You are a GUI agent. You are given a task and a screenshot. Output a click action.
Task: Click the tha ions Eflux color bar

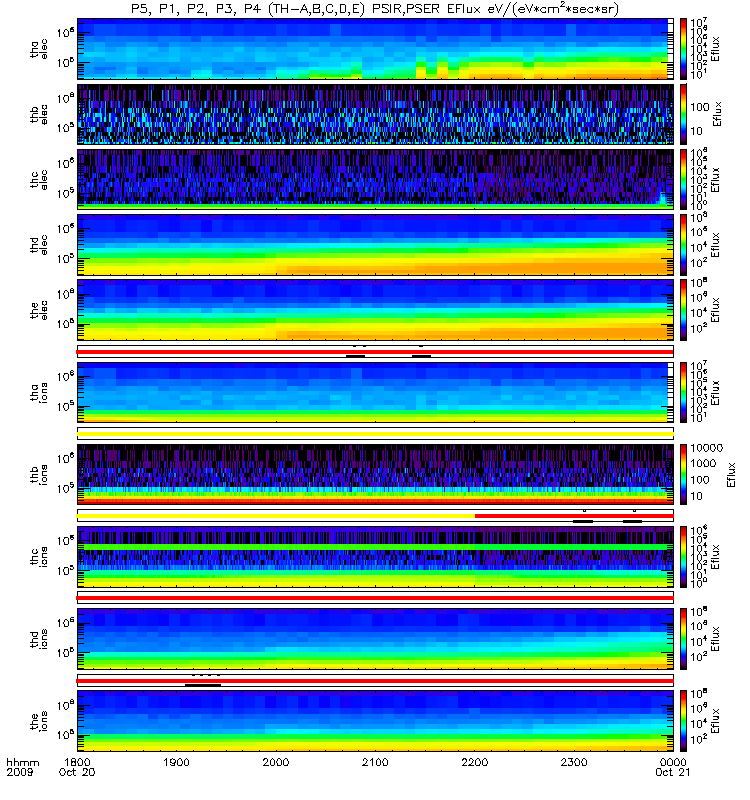click(683, 392)
